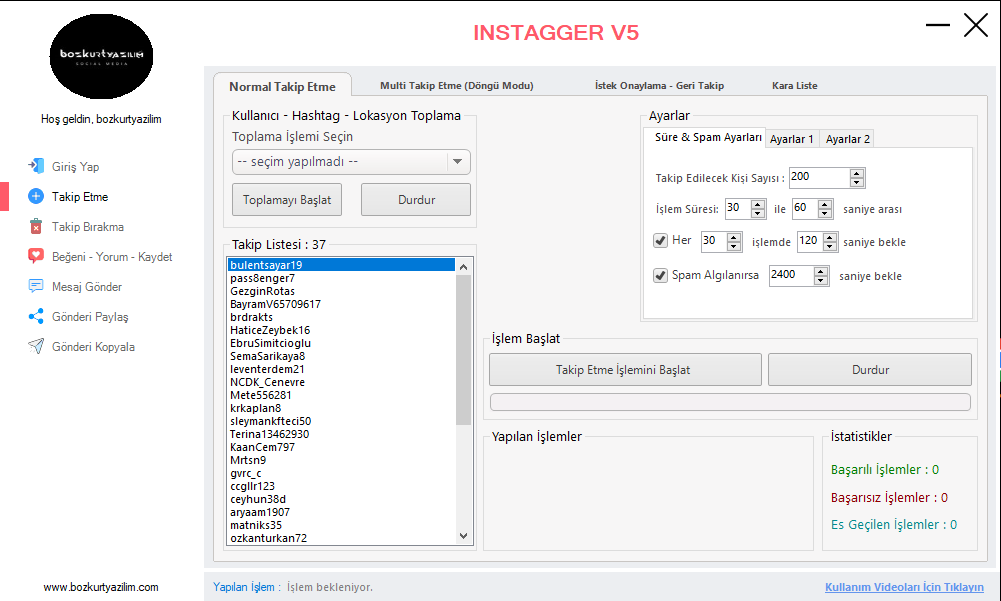Open the Giriş Yap menu item
The image size is (1001, 601).
75,167
